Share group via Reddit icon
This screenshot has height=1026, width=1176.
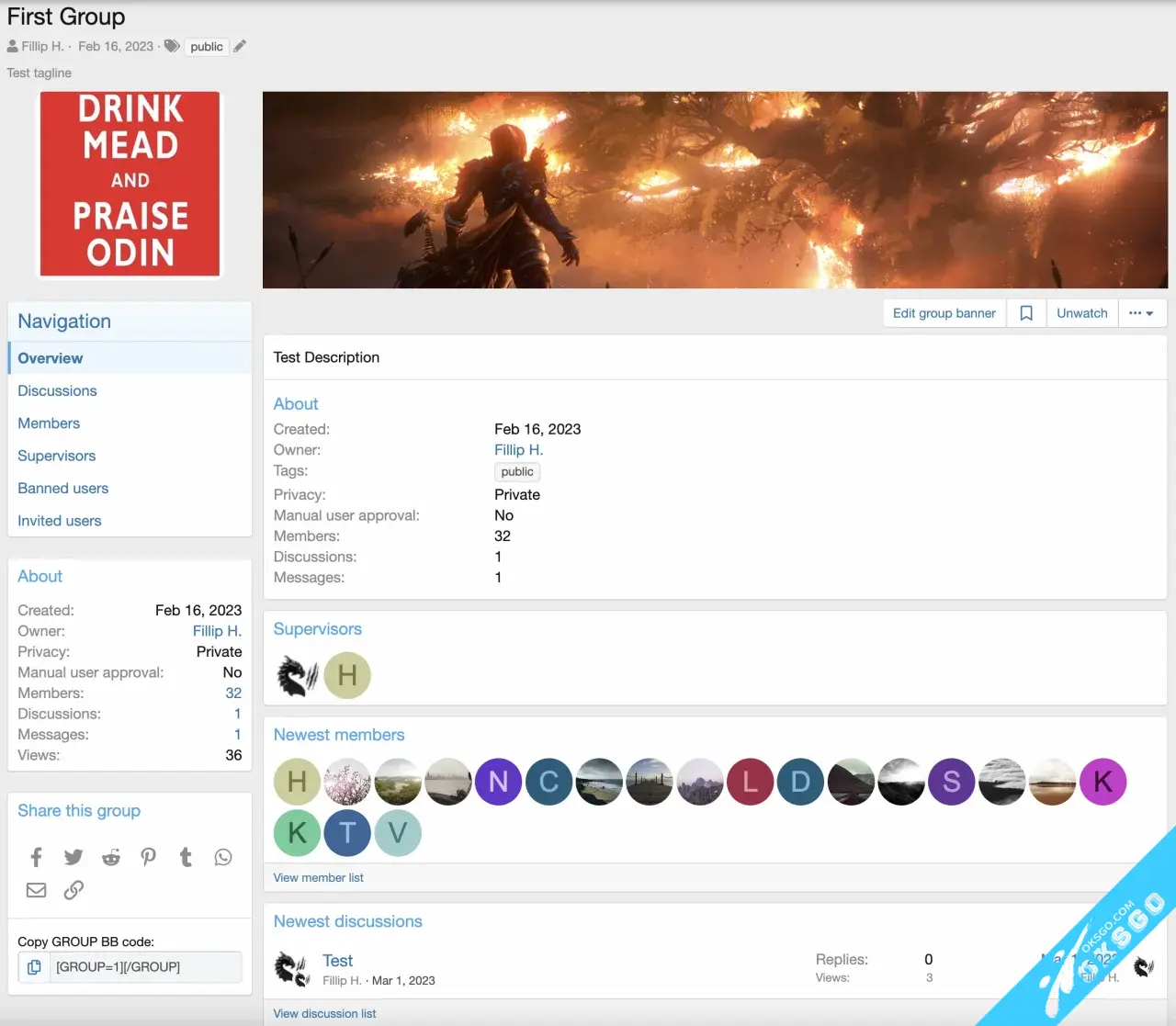coord(111,857)
